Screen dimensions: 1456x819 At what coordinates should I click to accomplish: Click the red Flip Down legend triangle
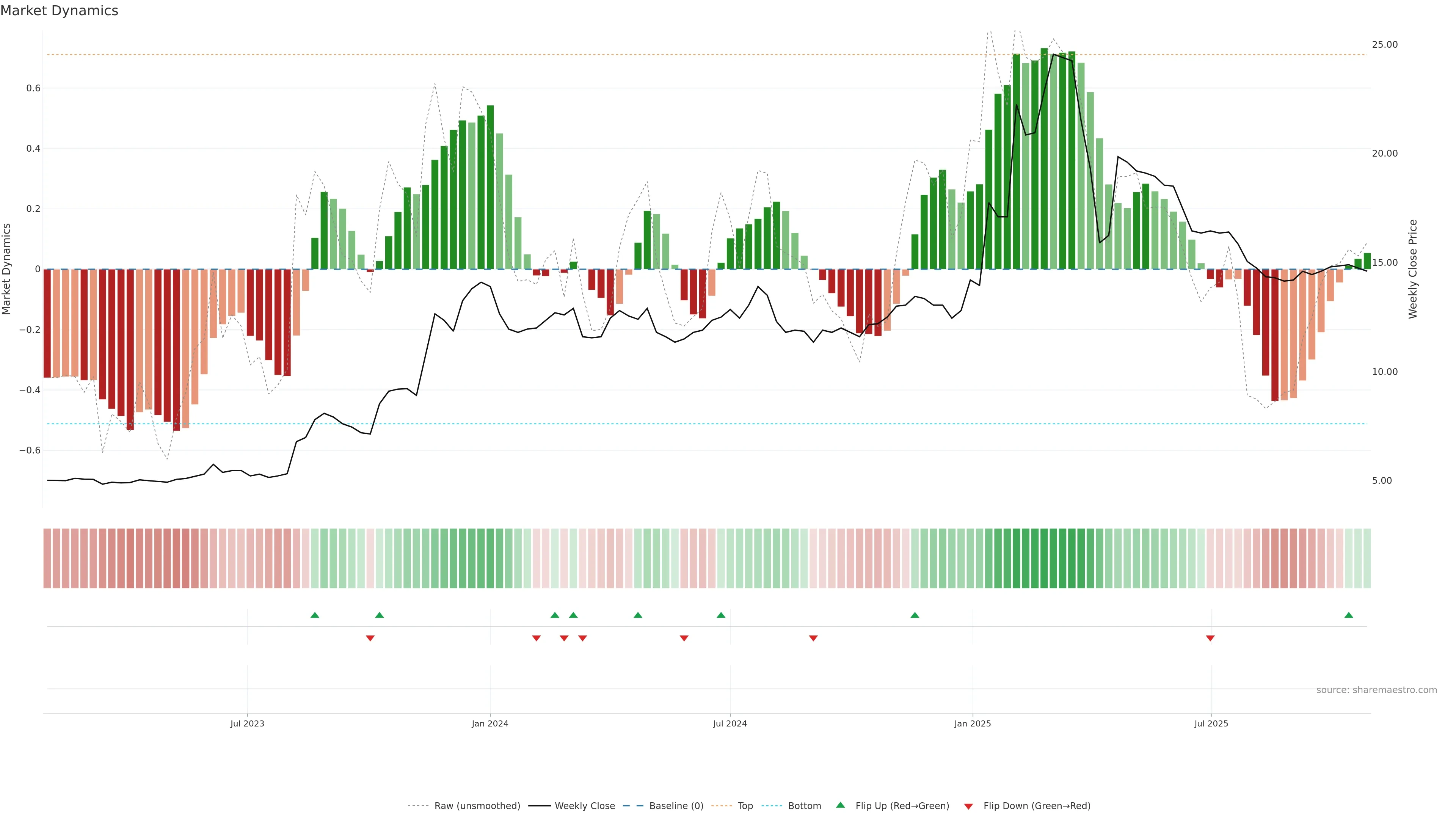tap(968, 806)
